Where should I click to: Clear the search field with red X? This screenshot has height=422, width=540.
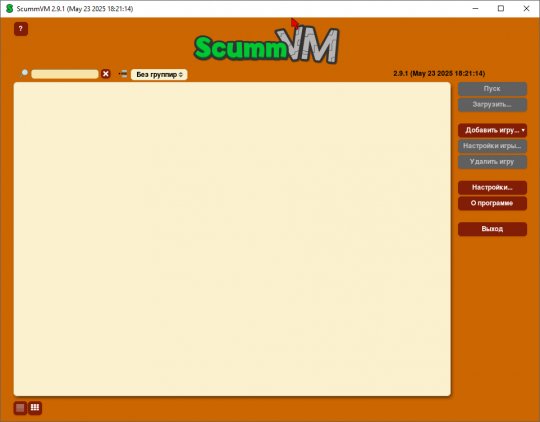point(106,74)
